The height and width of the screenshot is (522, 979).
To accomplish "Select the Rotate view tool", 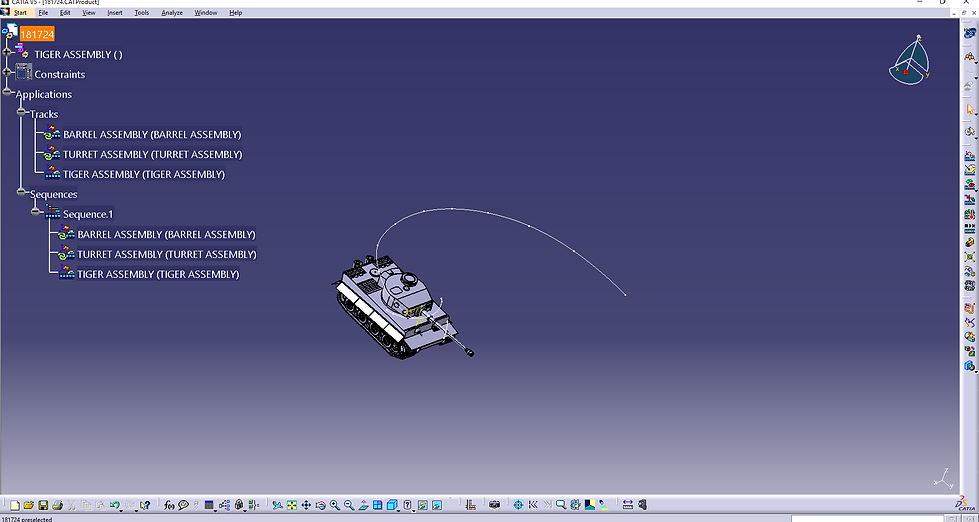I will (320, 505).
